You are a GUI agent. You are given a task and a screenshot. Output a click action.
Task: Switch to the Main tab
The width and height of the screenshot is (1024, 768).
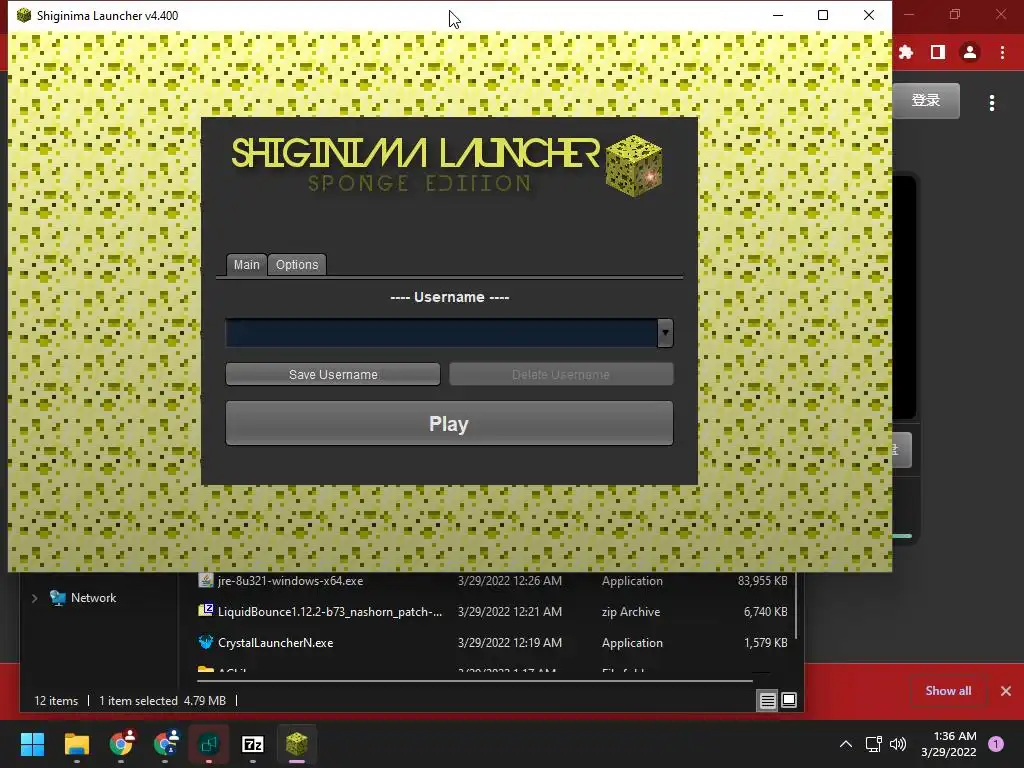[246, 264]
